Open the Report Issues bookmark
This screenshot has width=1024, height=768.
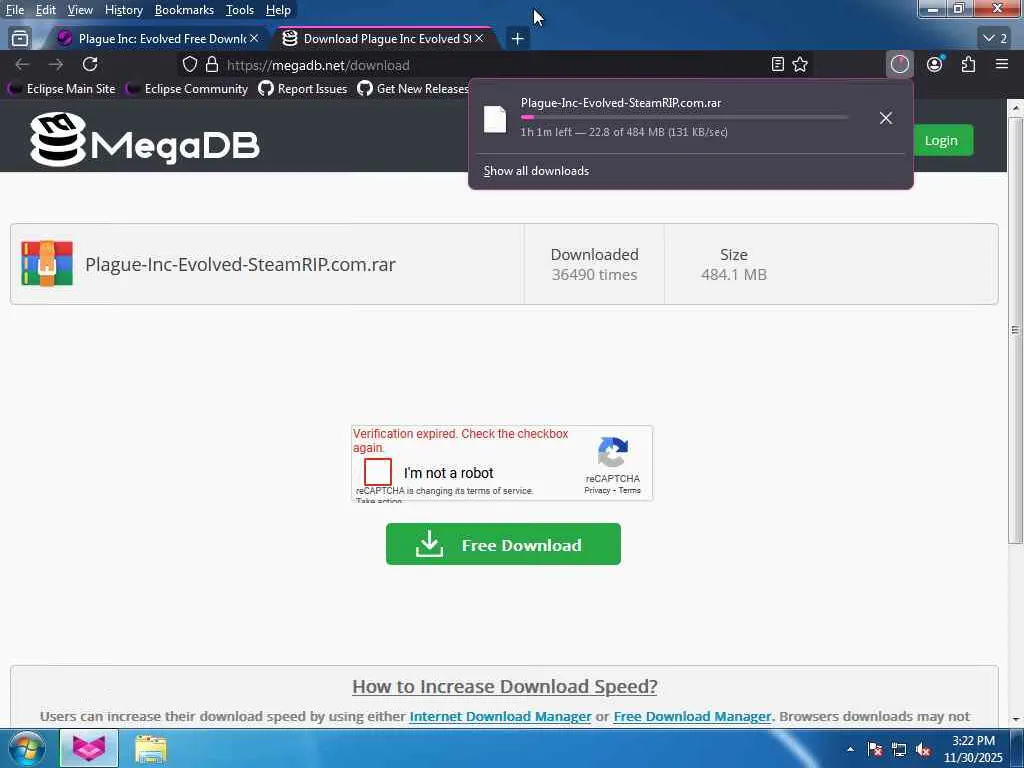303,89
